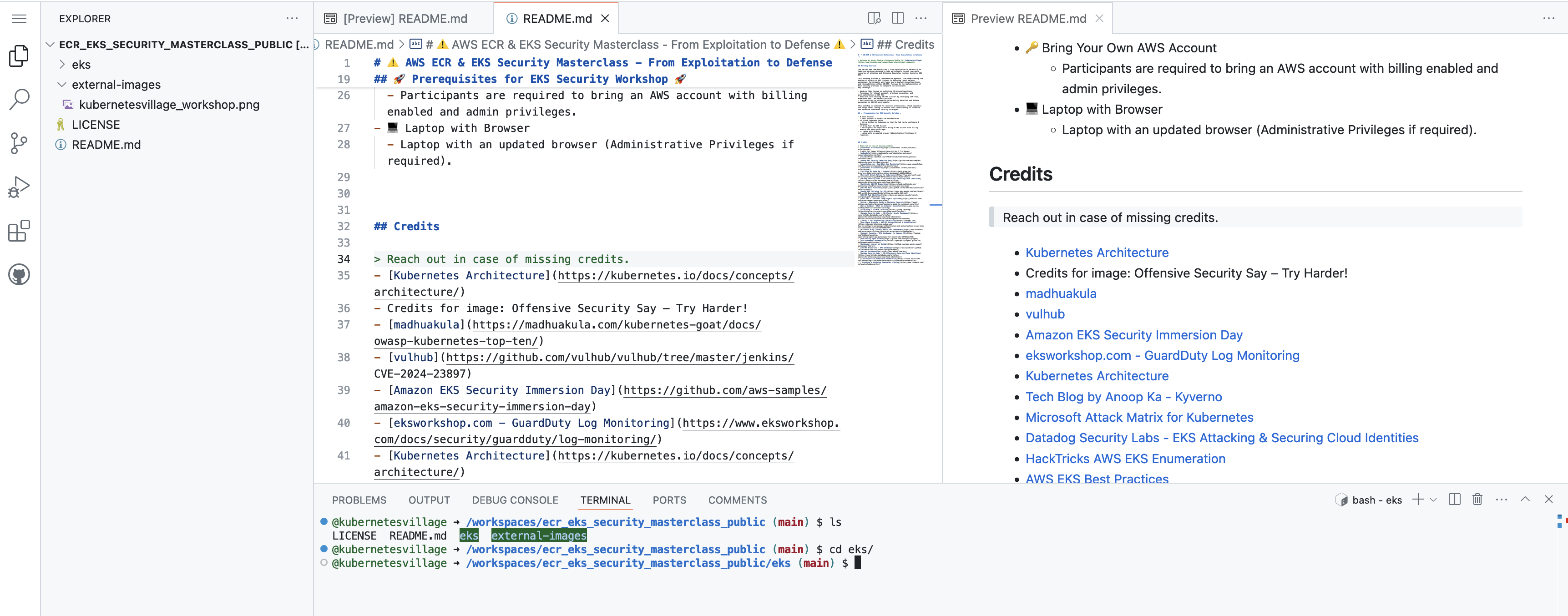Image resolution: width=1568 pixels, height=616 pixels.
Task: Open the Explorer view in activity bar
Action: pyautogui.click(x=19, y=56)
